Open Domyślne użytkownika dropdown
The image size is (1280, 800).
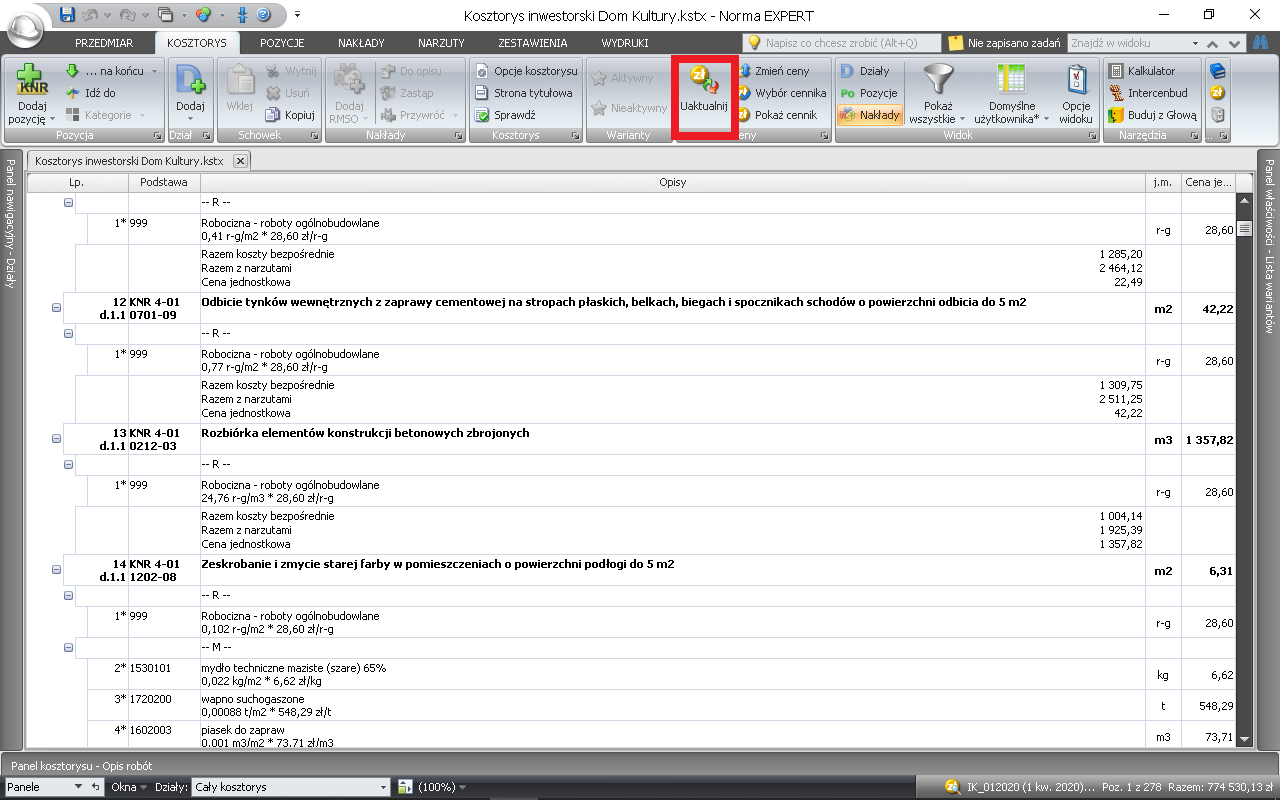(1013, 93)
